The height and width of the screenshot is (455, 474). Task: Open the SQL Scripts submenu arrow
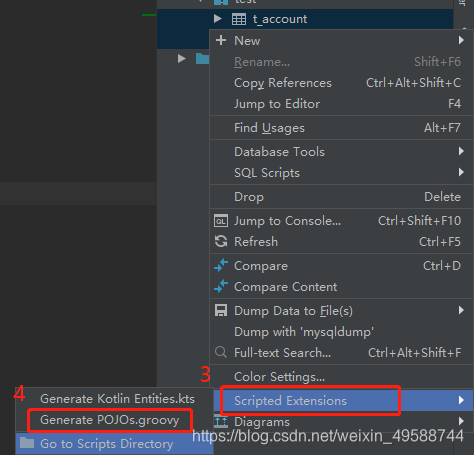click(x=461, y=172)
